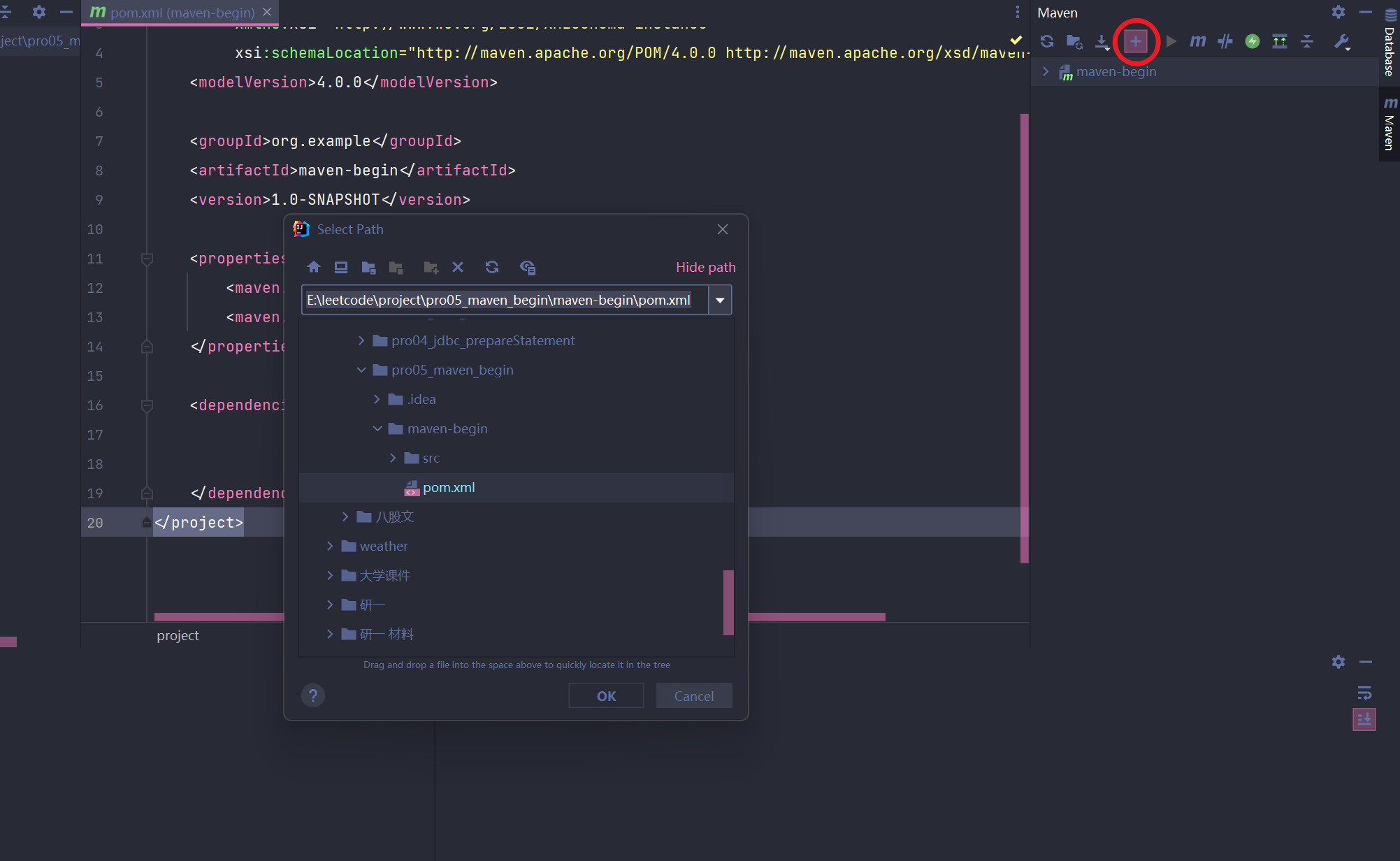Click Hide path link
This screenshot has width=1400, height=861.
tap(705, 267)
